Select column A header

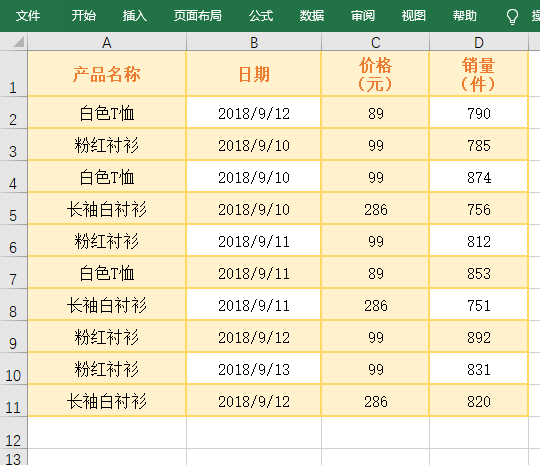tap(107, 42)
